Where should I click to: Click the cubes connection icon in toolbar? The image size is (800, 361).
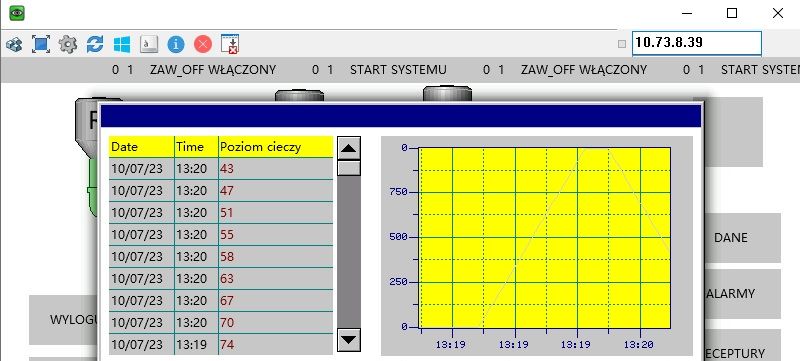[14, 44]
